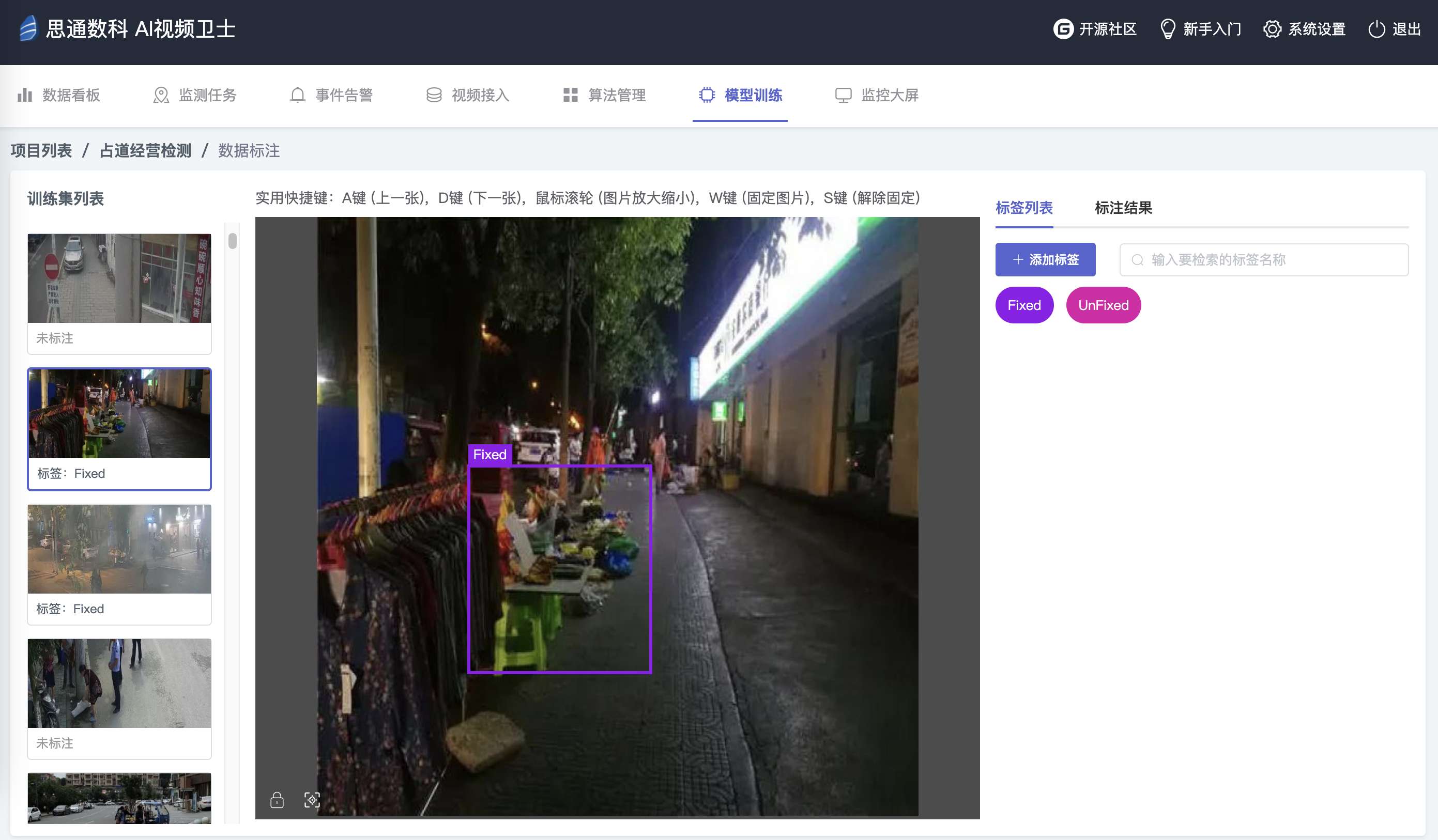The width and height of the screenshot is (1438, 840).
Task: Select the pink UnFixed label tag
Action: (1103, 305)
